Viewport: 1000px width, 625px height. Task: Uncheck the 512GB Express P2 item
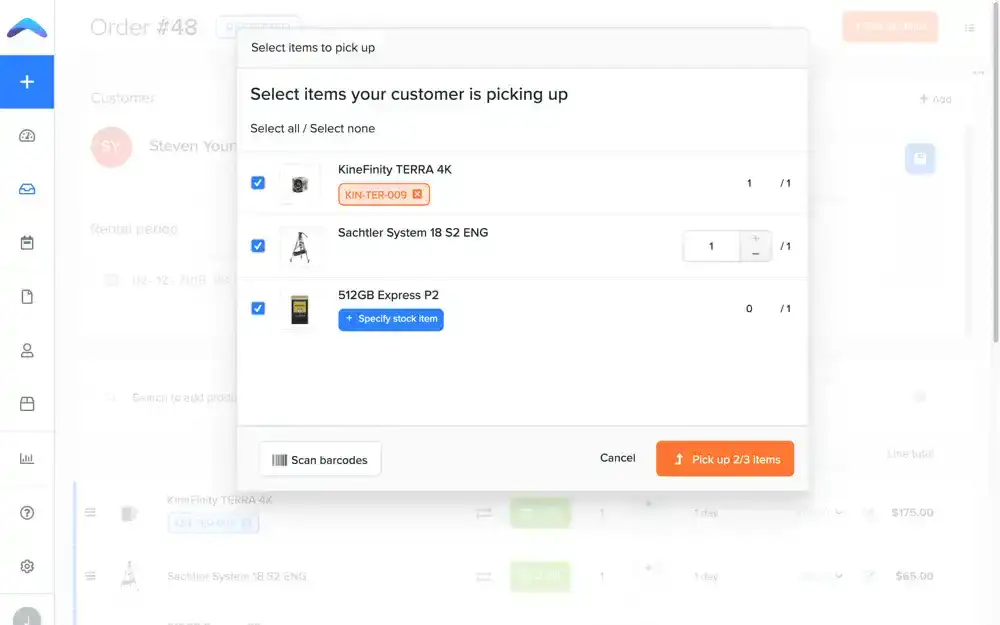(x=257, y=308)
